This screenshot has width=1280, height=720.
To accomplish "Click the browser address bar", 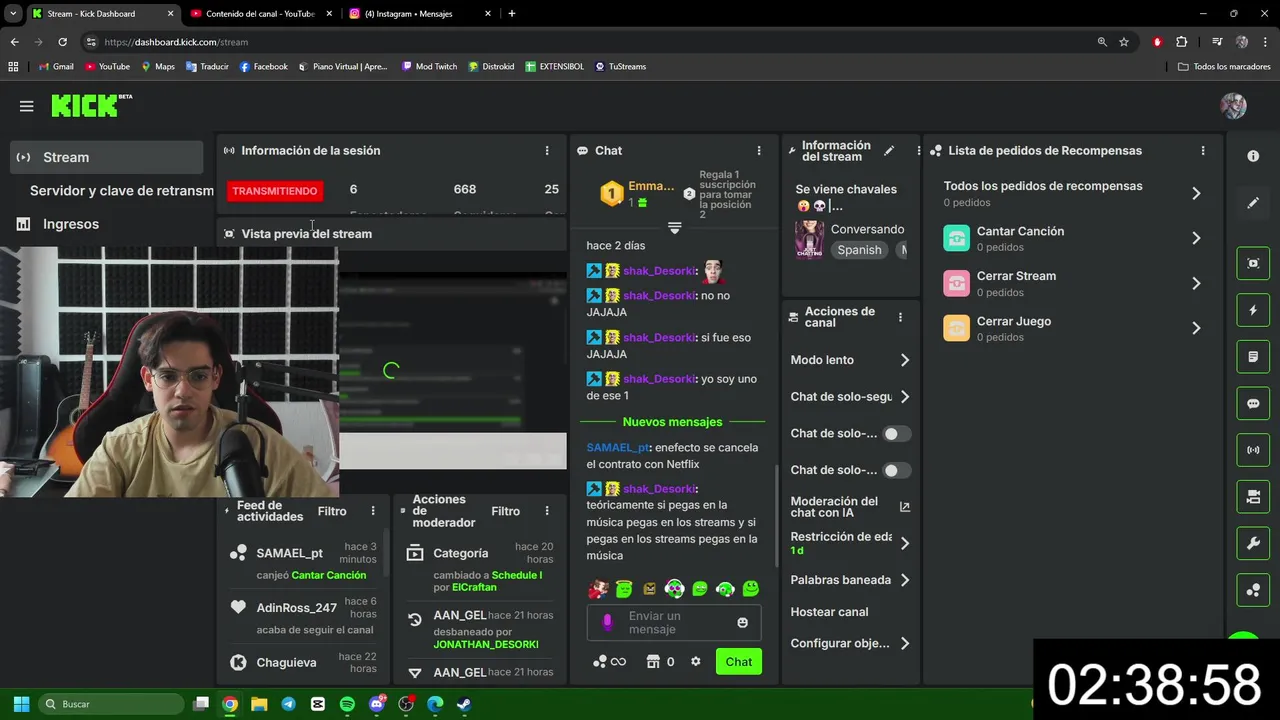I will pos(590,42).
